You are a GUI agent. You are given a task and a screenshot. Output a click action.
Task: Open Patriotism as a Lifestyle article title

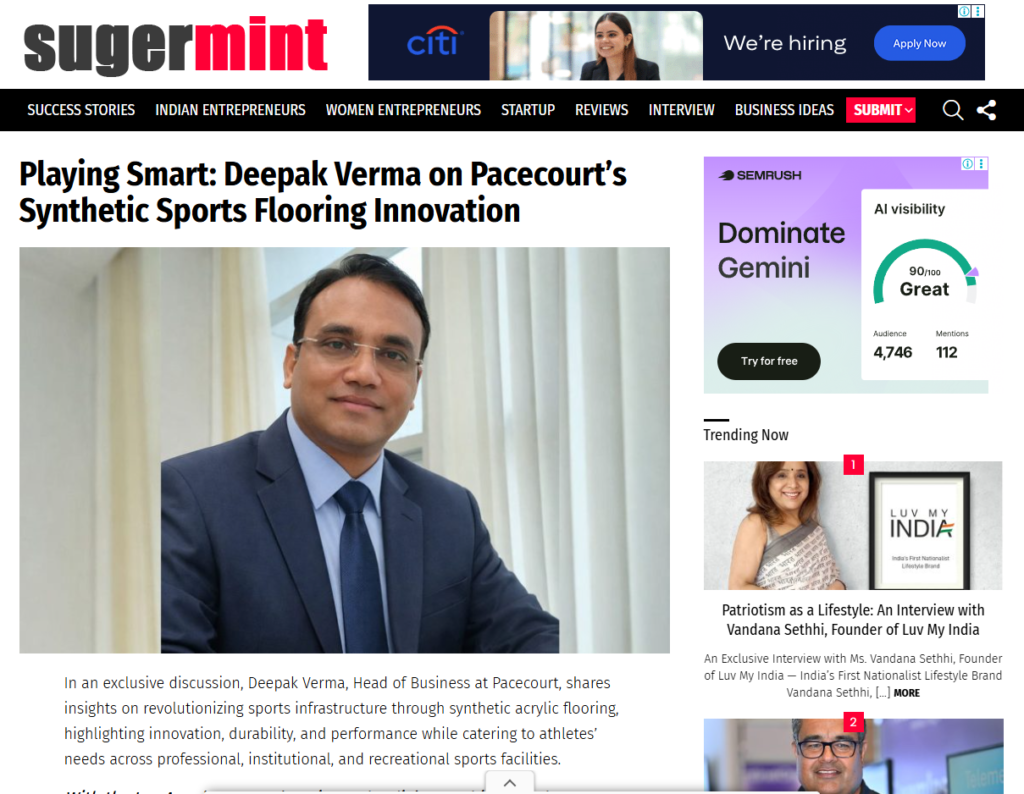tap(853, 620)
